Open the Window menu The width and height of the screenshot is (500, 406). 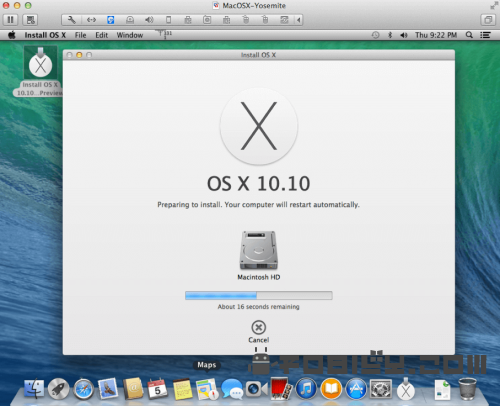(130, 35)
